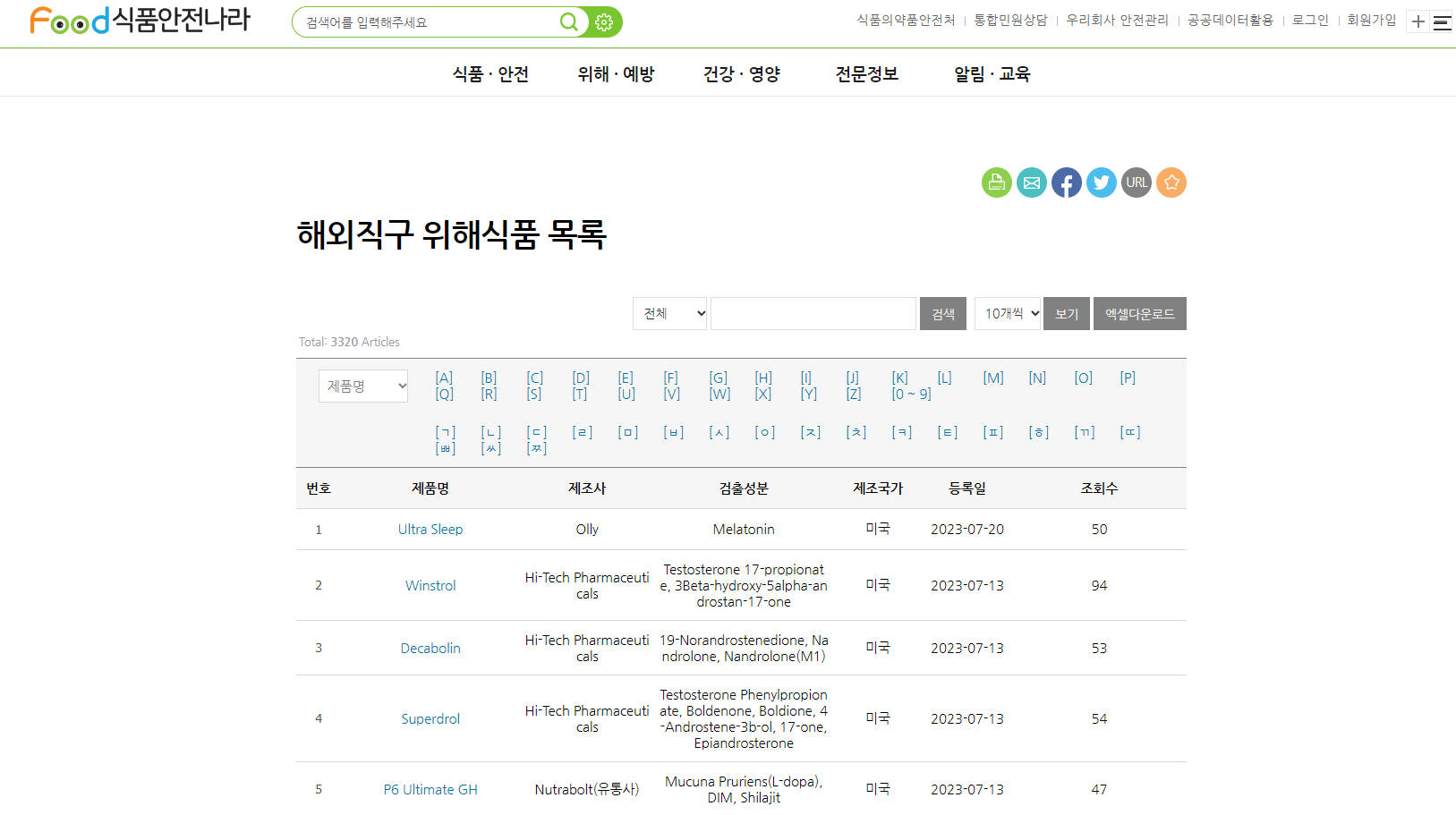Click the 검색 search button

point(943,314)
